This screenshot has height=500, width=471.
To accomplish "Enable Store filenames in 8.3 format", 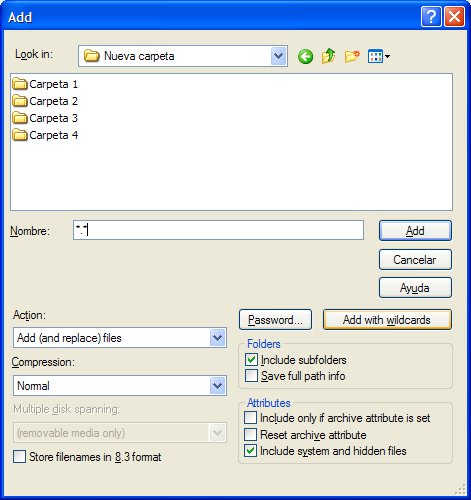I will pos(19,457).
